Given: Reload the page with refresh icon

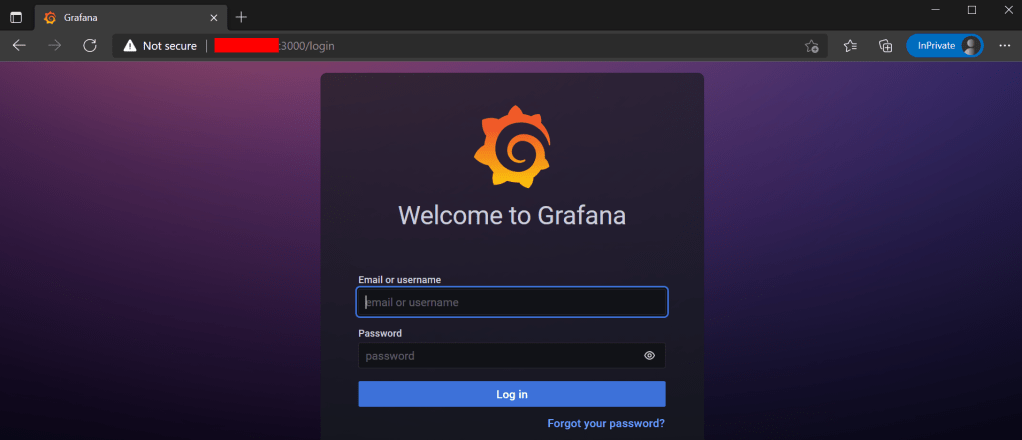Looking at the screenshot, I should tap(90, 46).
